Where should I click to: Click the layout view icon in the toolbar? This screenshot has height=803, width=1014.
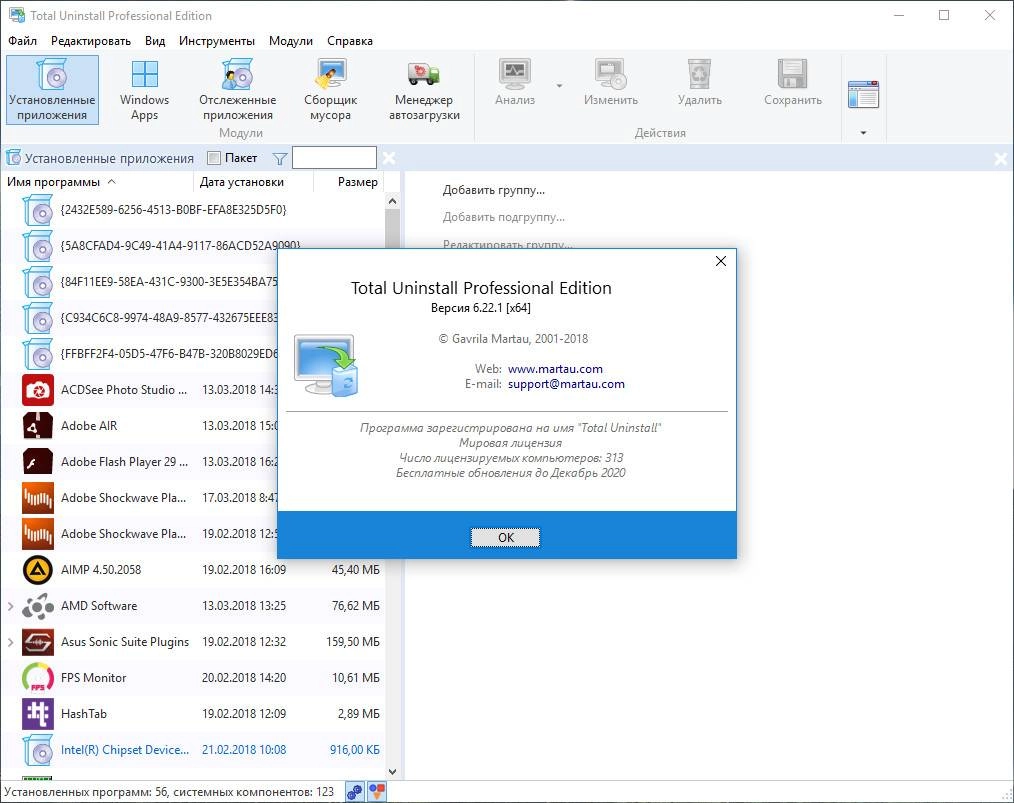pyautogui.click(x=863, y=94)
